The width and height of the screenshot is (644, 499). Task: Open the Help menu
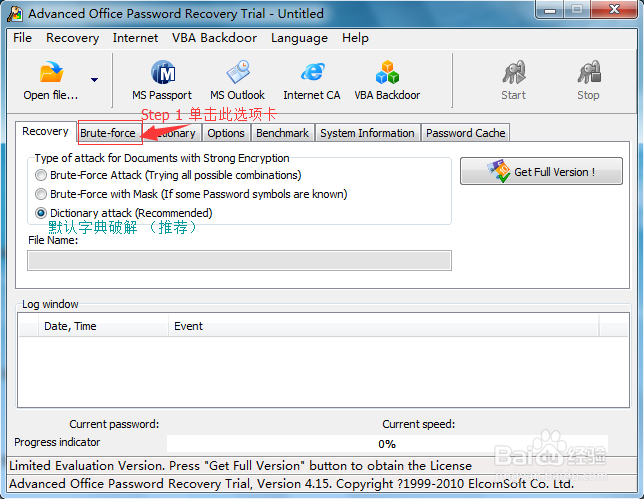tap(355, 38)
